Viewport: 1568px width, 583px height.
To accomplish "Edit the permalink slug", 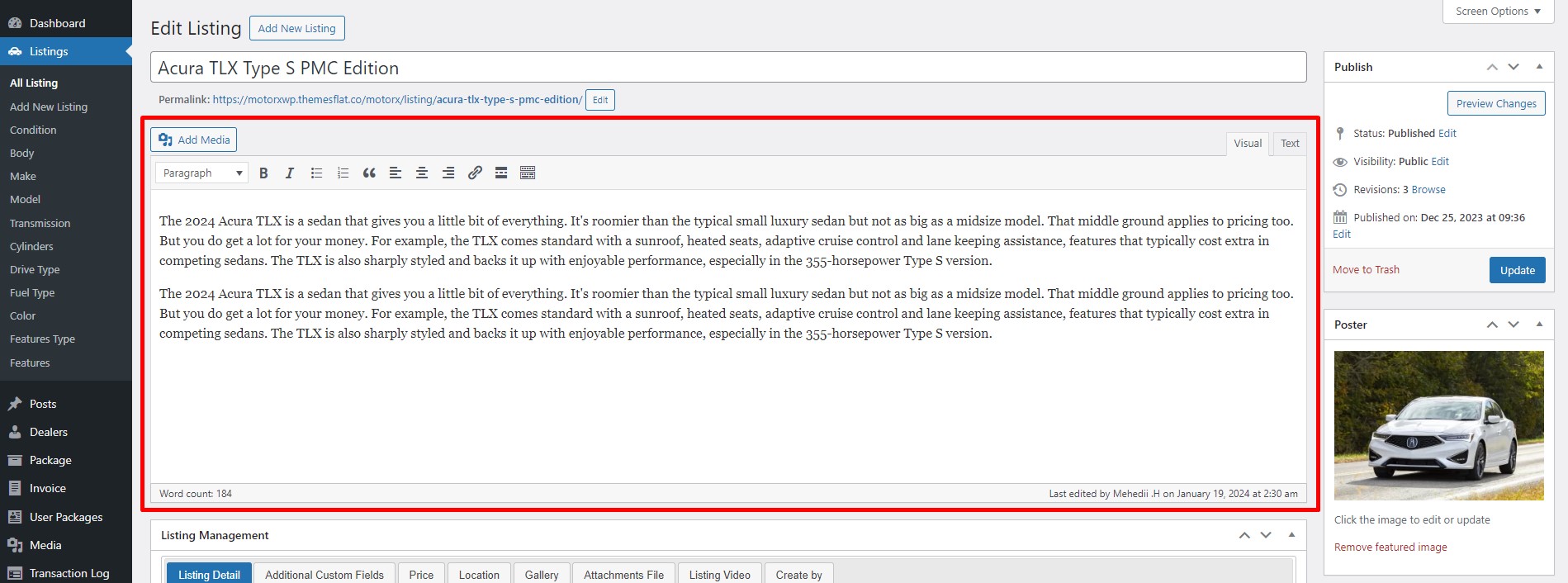I will [600, 100].
